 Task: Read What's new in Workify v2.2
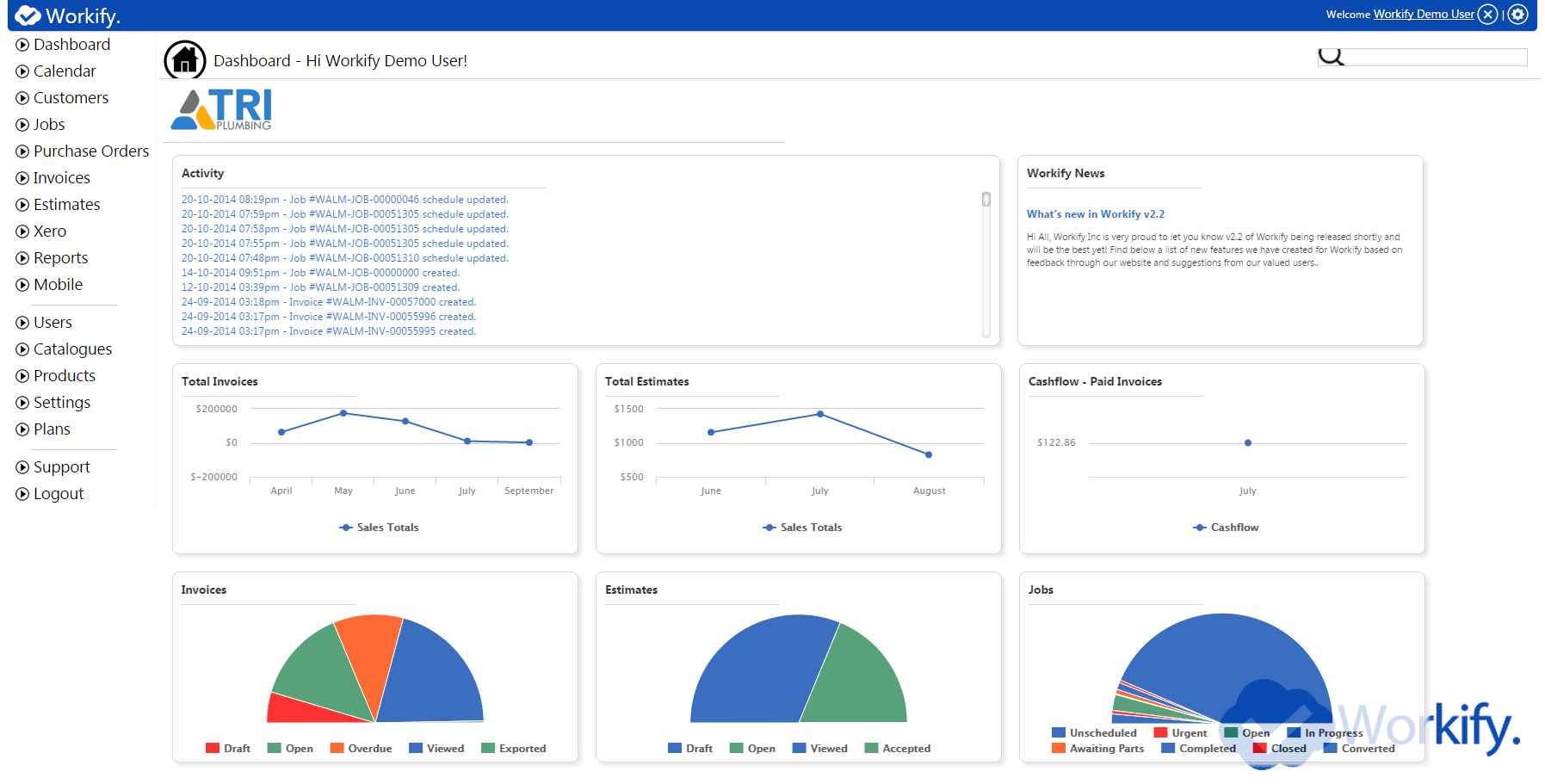pyautogui.click(x=1095, y=214)
